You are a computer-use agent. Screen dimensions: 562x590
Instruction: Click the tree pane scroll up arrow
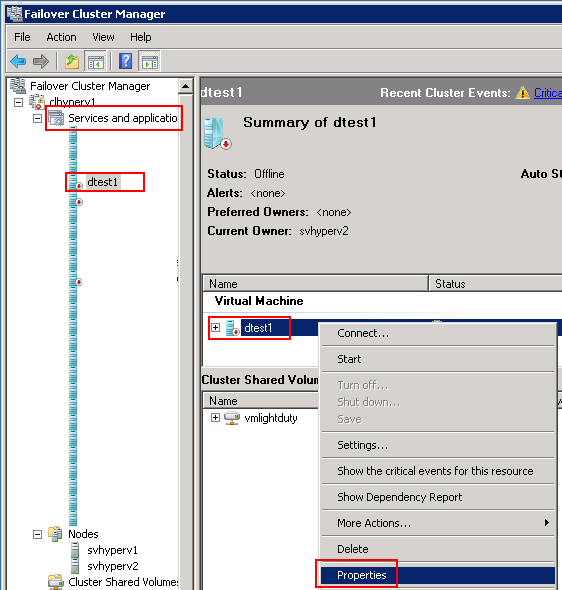point(185,86)
